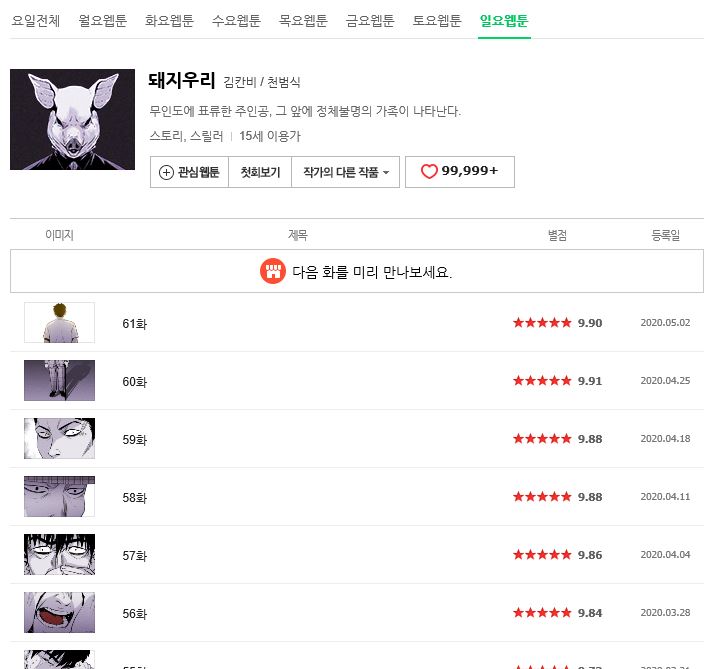Image resolution: width=719 pixels, height=669 pixels.
Task: Click the star rating 9.84 for 56화
Action: [x=558, y=613]
